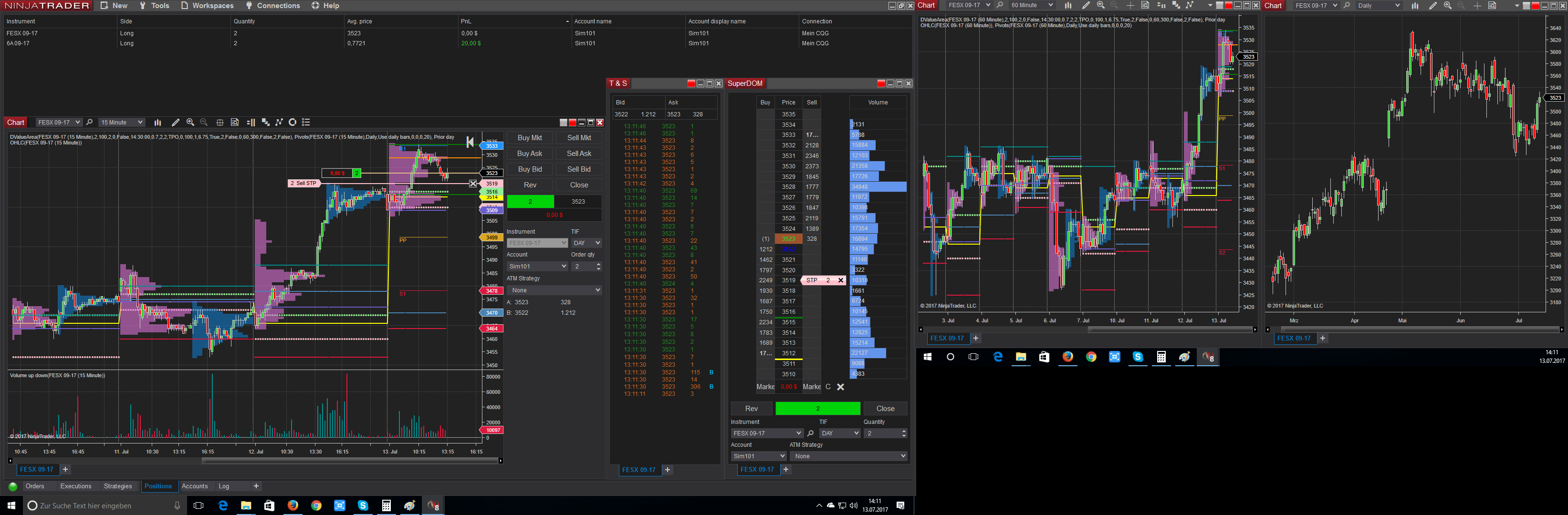Image resolution: width=1568 pixels, height=515 pixels.
Task: Toggle crosshair in 15 Minute chart toolbar
Action: pyautogui.click(x=220, y=122)
